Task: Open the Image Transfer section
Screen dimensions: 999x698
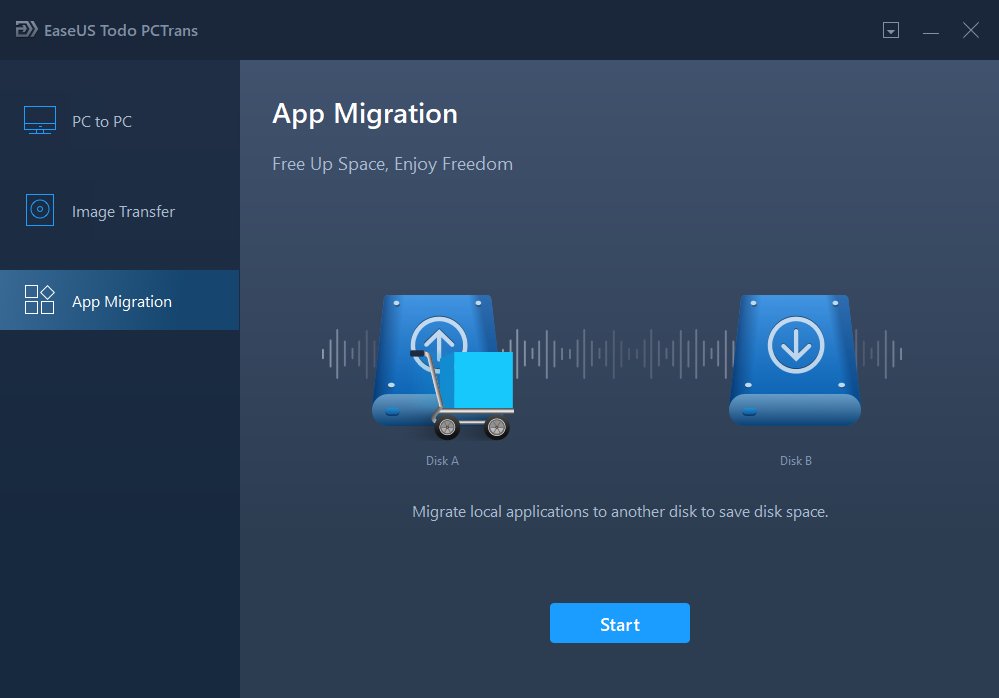Action: coord(122,210)
